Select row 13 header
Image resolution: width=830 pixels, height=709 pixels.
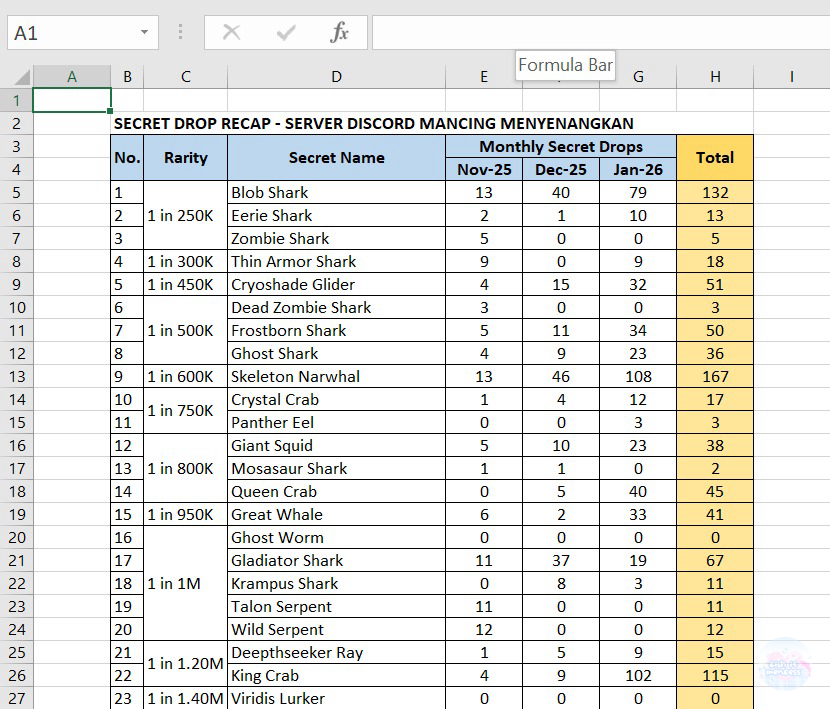click(16, 376)
